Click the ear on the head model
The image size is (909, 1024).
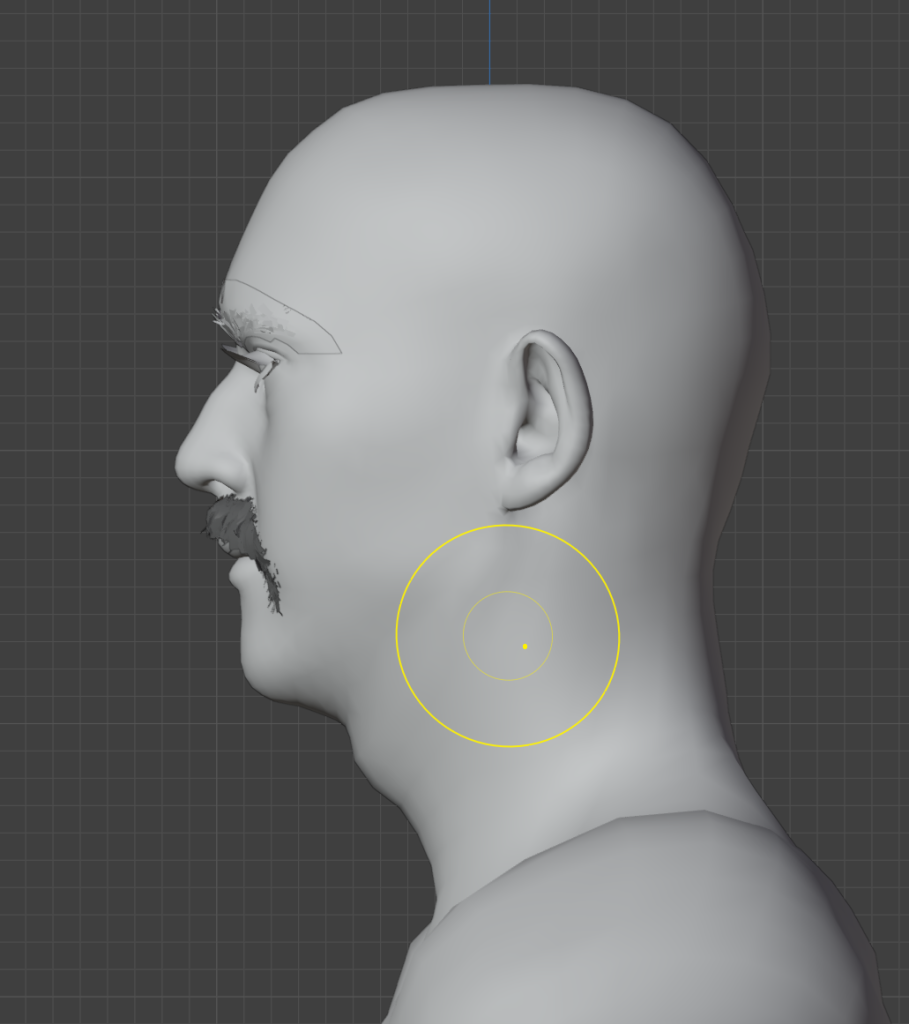pos(547,420)
